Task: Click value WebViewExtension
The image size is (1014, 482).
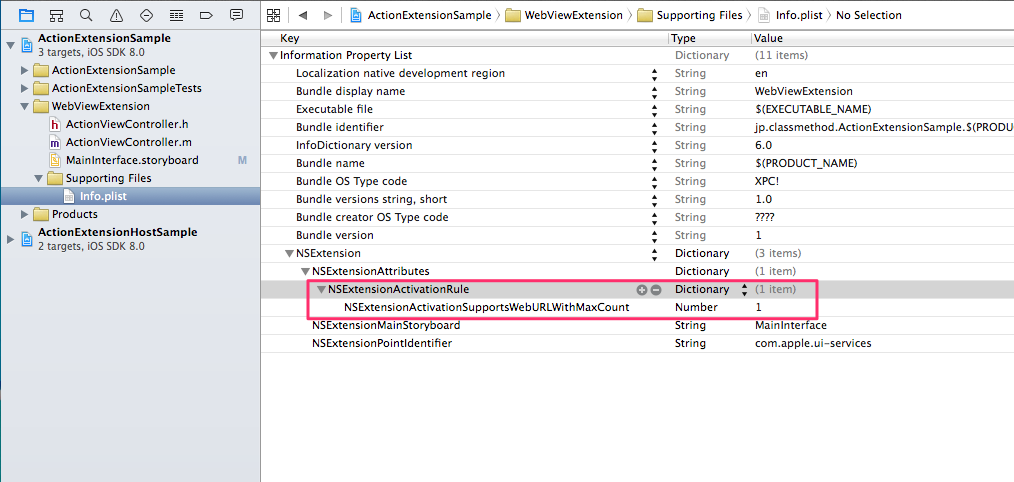Action: (804, 92)
